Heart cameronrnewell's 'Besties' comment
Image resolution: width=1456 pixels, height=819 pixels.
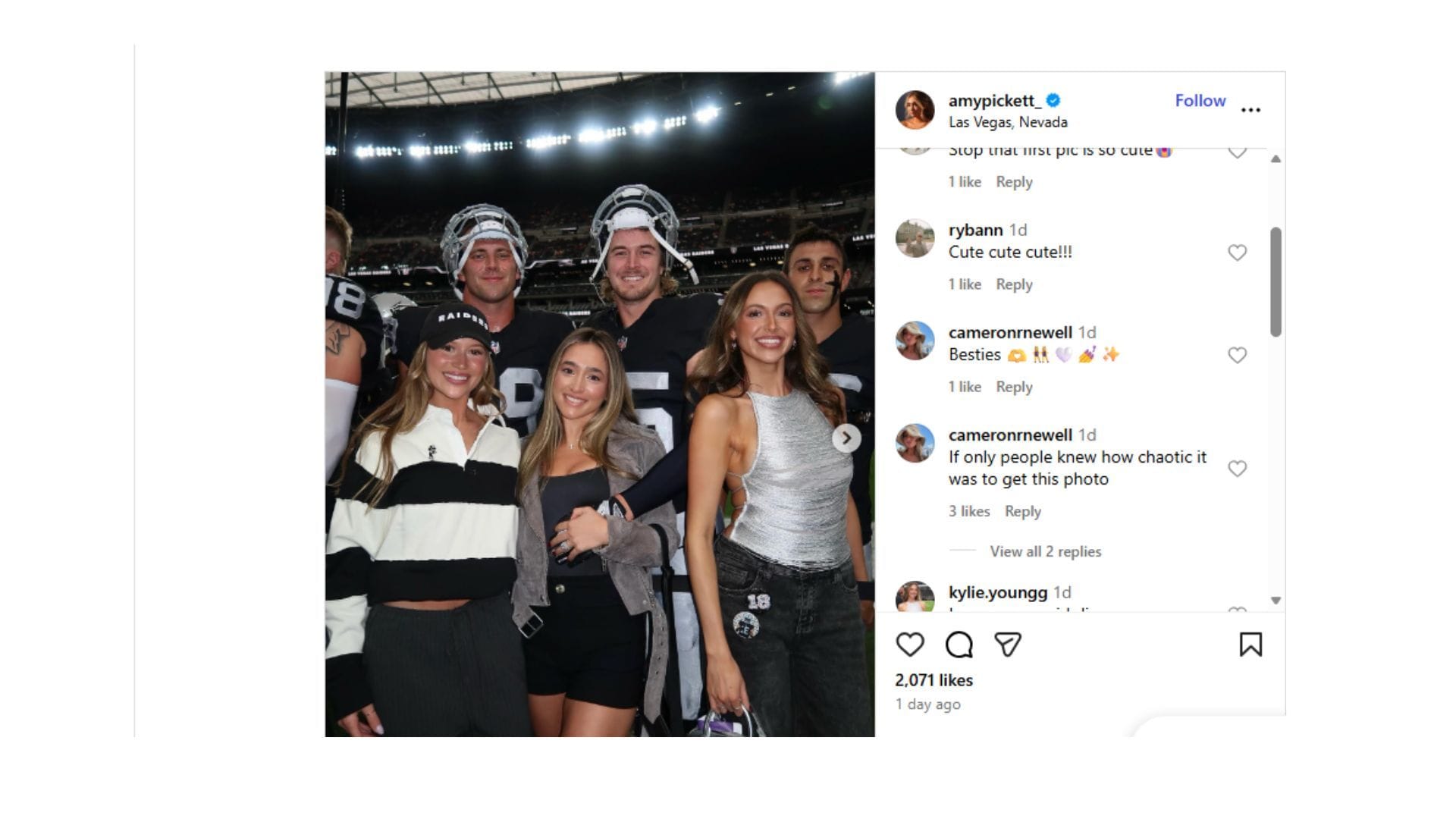coord(1237,354)
